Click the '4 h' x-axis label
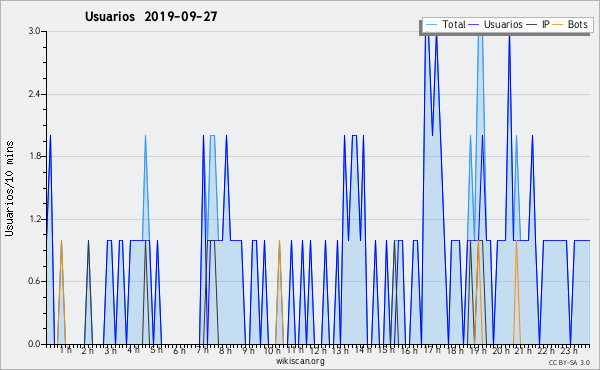Image resolution: width=600 pixels, height=370 pixels. tap(134, 350)
